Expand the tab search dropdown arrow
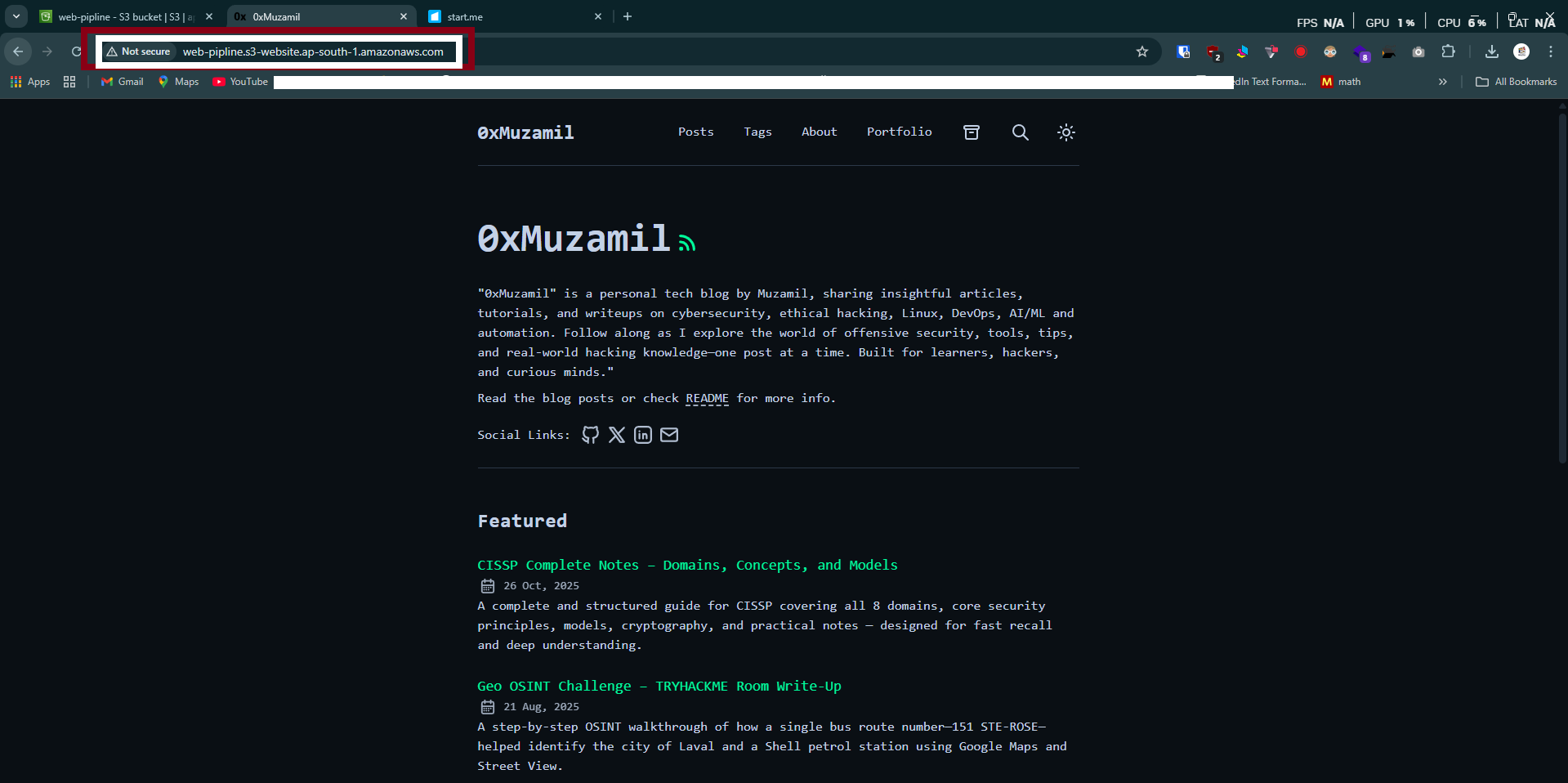This screenshot has height=783, width=1568. [x=16, y=16]
